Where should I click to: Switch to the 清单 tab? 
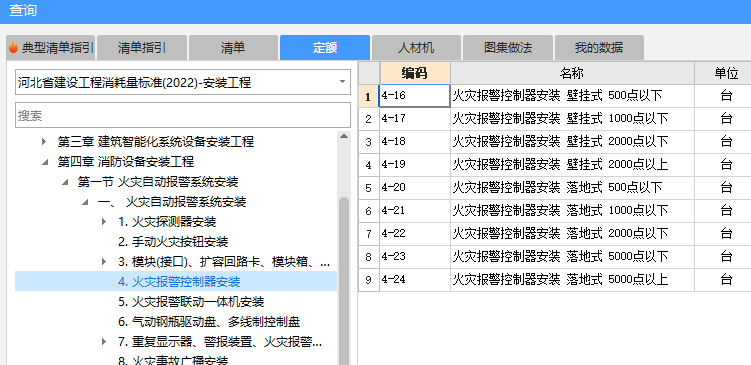coord(233,48)
